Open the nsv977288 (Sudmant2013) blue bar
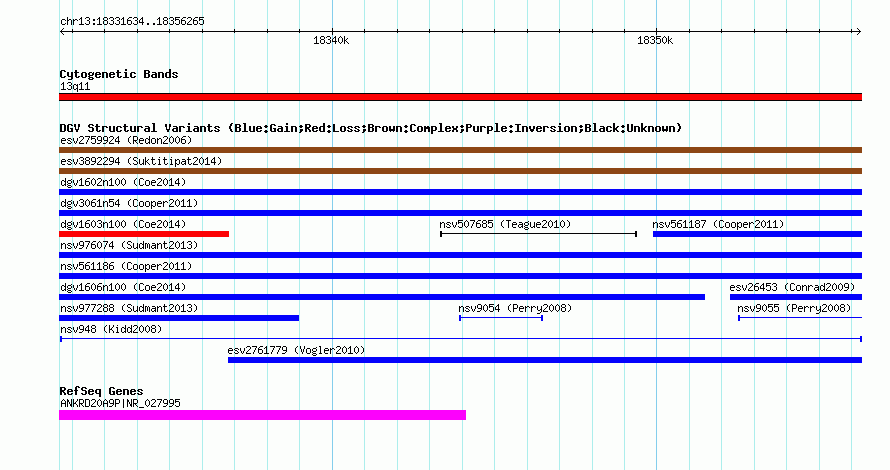 coord(179,318)
